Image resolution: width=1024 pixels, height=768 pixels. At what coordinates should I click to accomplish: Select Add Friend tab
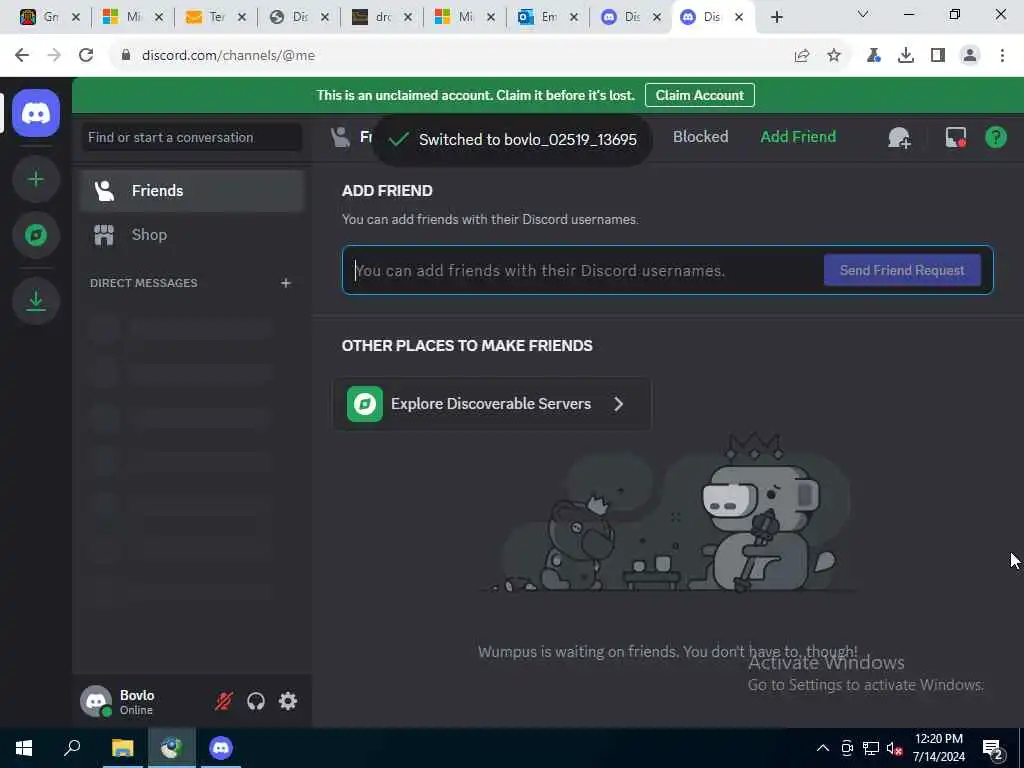[x=798, y=136]
